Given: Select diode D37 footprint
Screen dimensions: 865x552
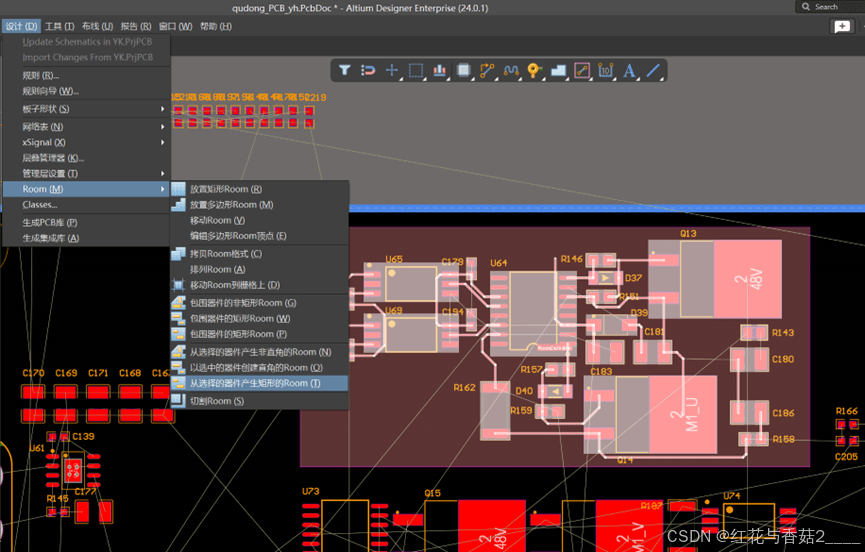Looking at the screenshot, I should 605,278.
